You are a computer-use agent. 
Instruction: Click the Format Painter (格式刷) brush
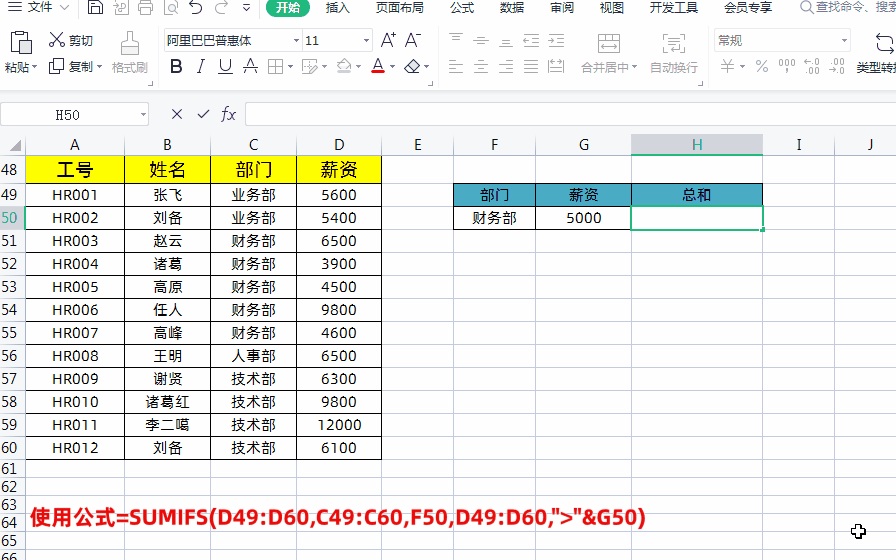pyautogui.click(x=130, y=52)
